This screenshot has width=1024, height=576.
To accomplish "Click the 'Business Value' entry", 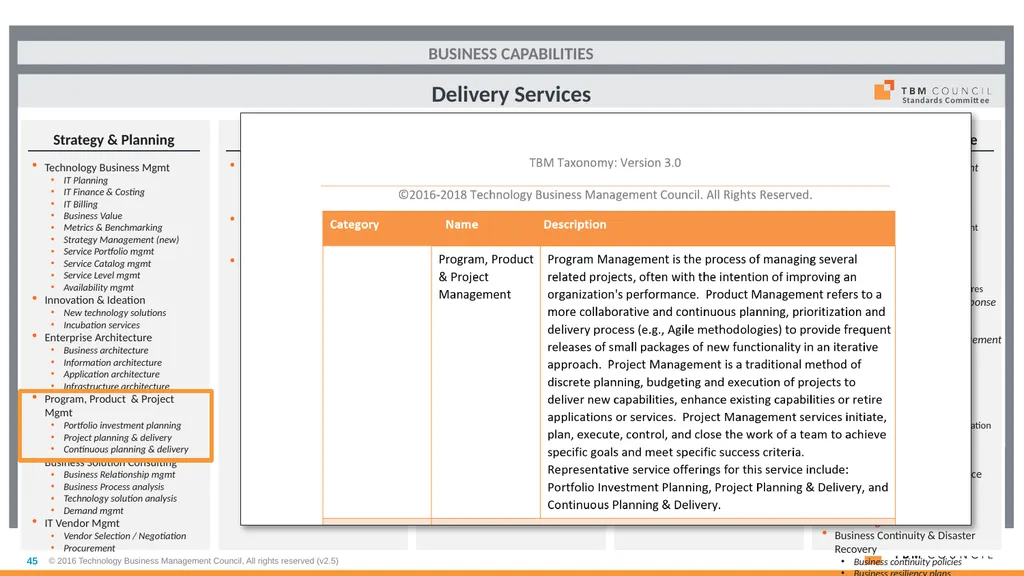I will (x=93, y=216).
